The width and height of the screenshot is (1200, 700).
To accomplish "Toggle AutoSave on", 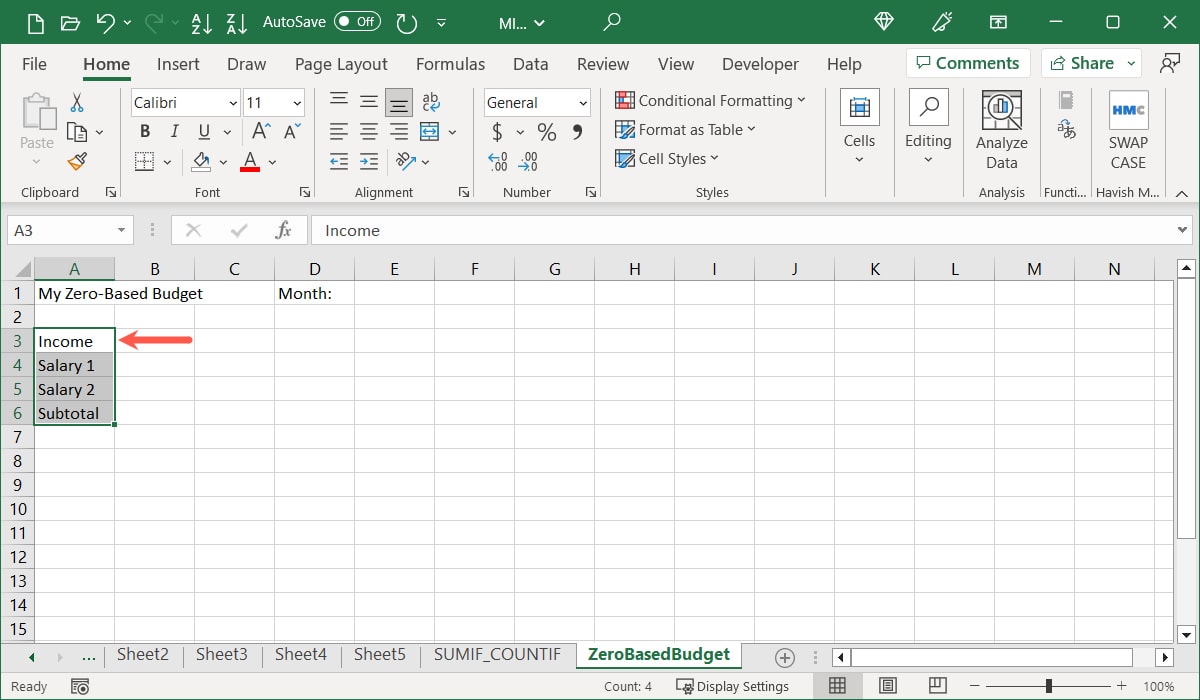I will (356, 22).
